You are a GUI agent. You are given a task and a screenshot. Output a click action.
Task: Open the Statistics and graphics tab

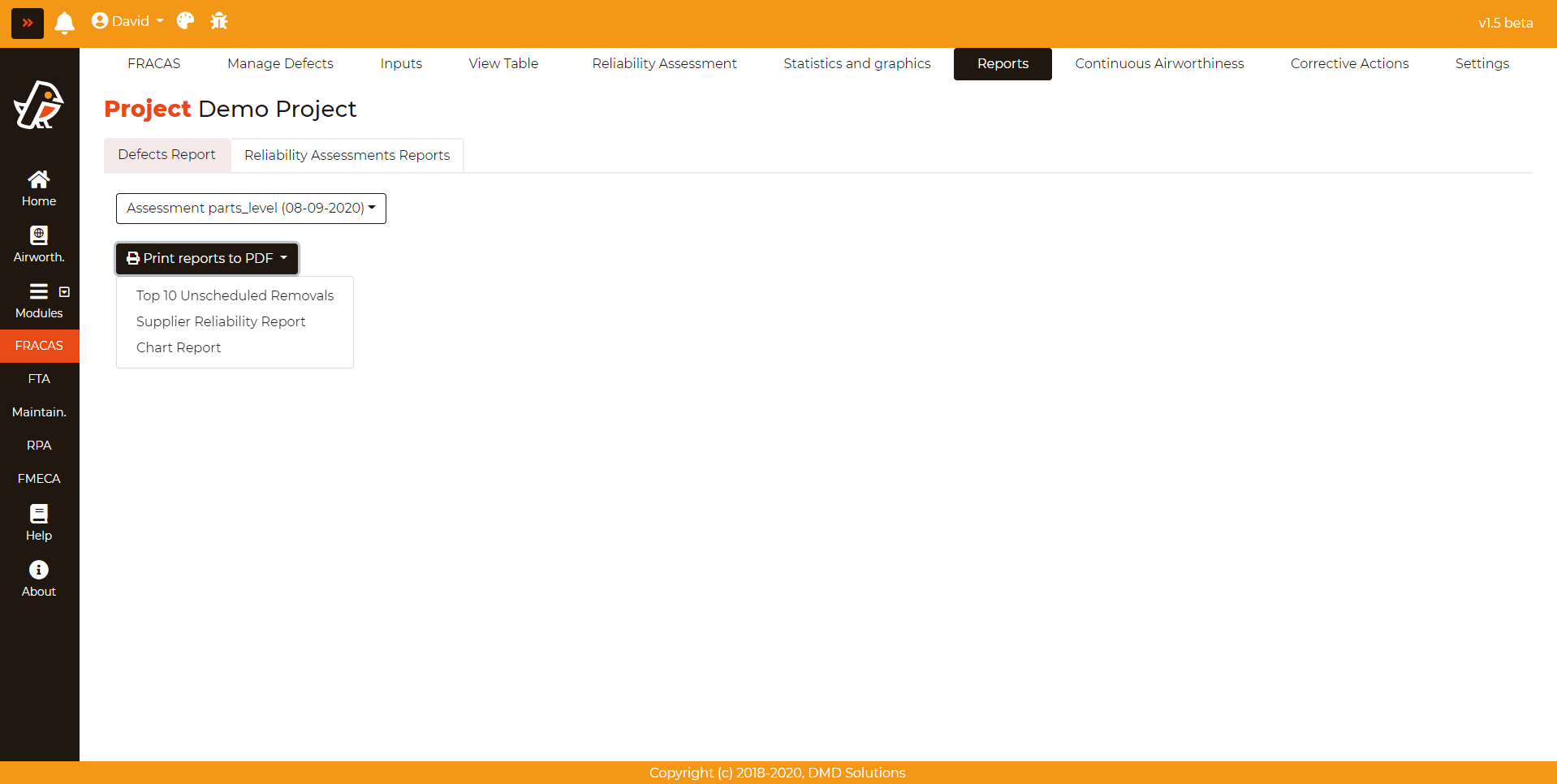(x=856, y=63)
